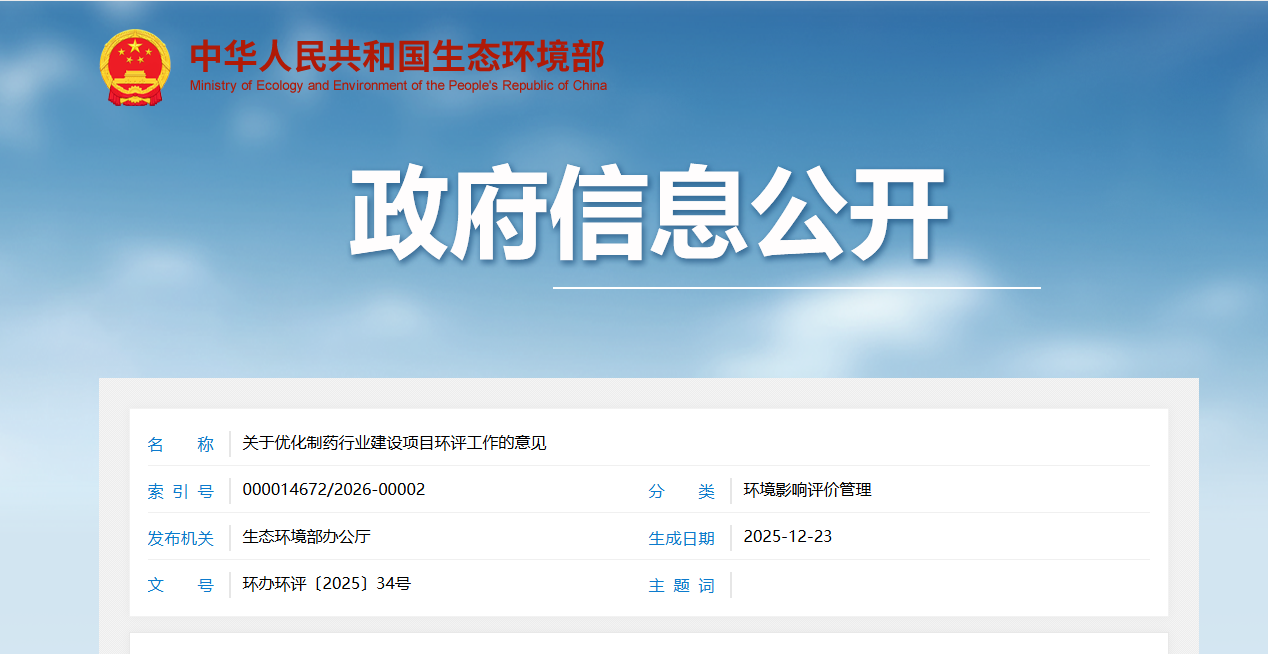Click the 名称 field label
Viewport: 1268px width, 654px height.
(181, 444)
